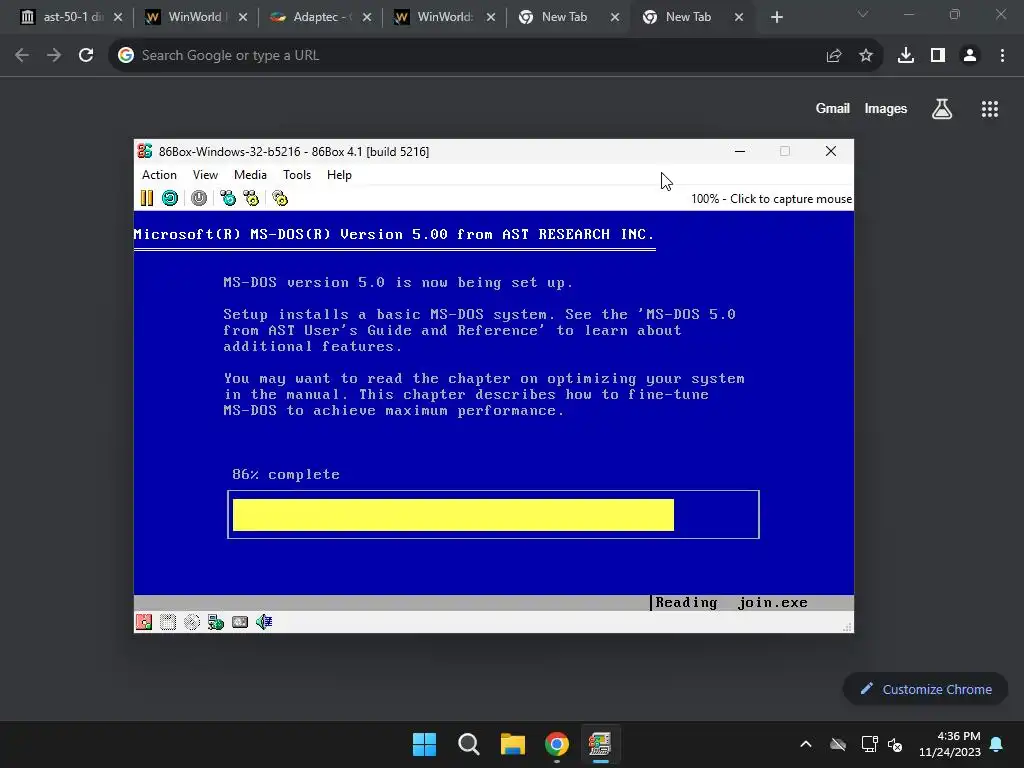Open the Help menu in 86Box
Screen dimensions: 1024x768
click(339, 174)
